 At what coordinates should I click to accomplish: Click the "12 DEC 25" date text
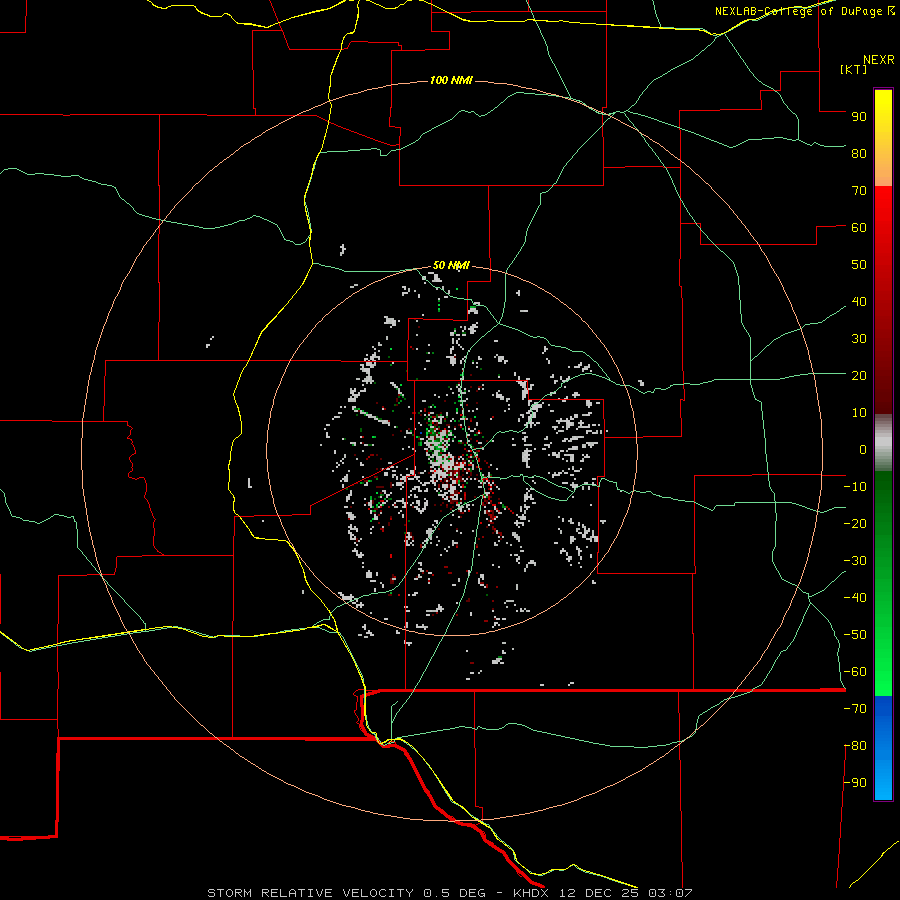pyautogui.click(x=599, y=893)
